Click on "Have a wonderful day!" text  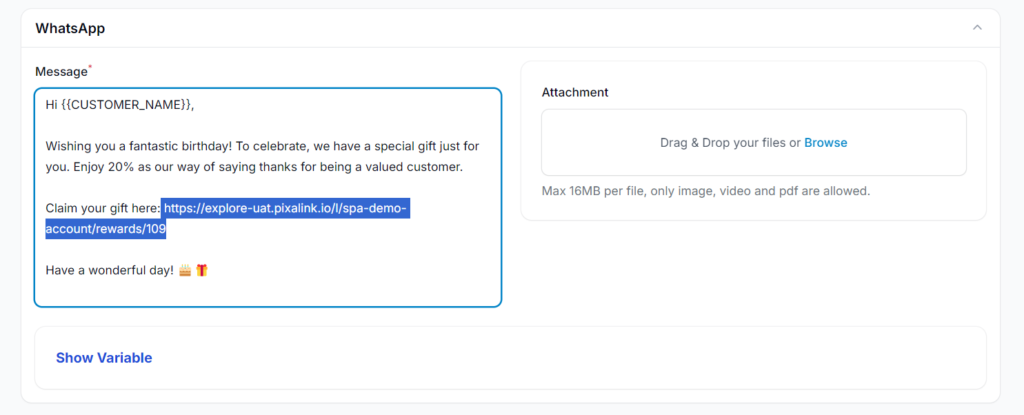click(110, 270)
